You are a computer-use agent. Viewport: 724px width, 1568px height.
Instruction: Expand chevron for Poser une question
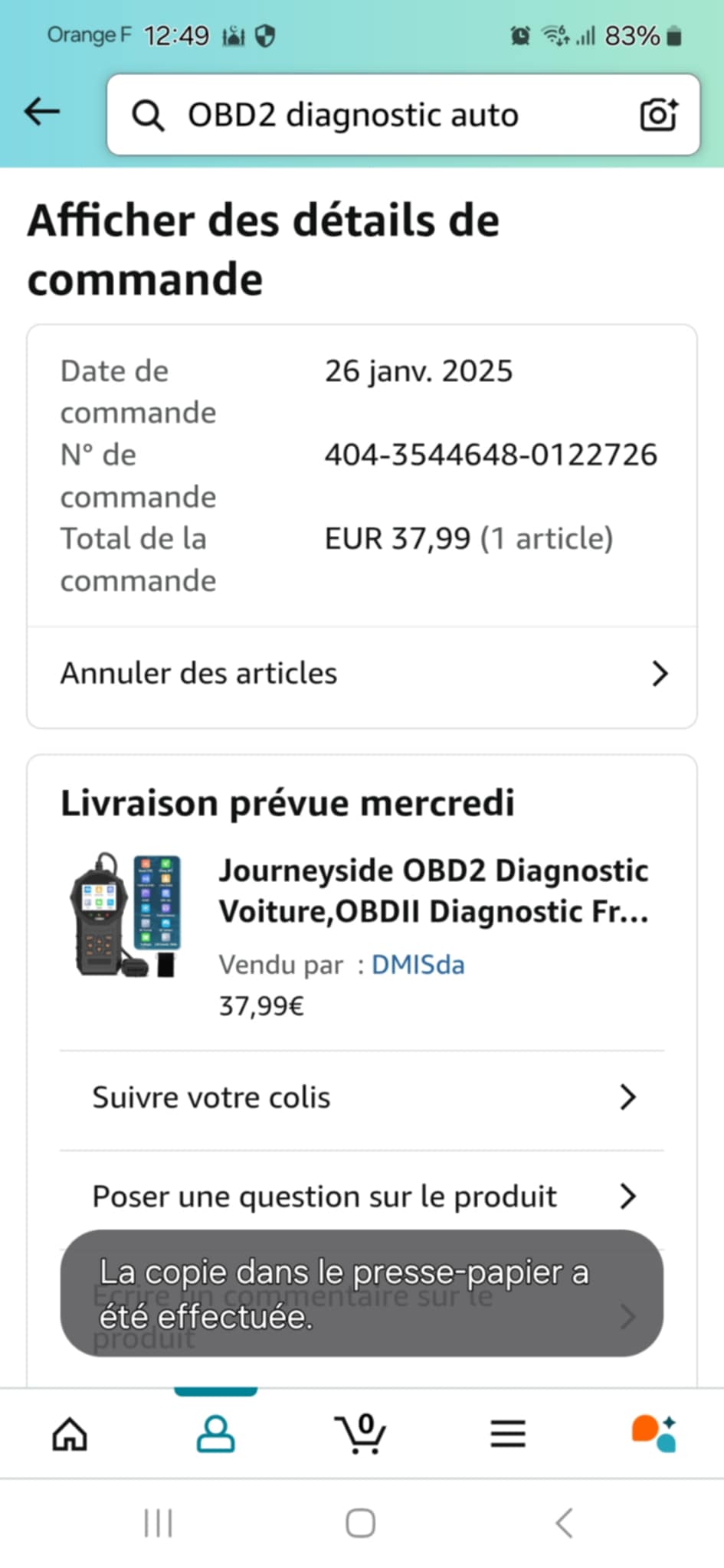point(627,1196)
